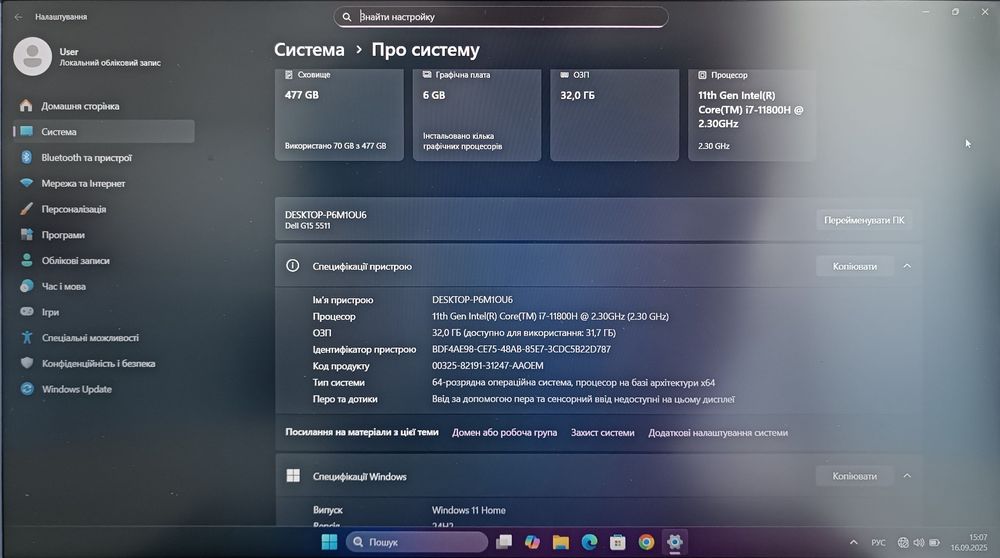Screen dimensions: 1000x558
Task: Open the Windows Start menu
Action: 329,542
